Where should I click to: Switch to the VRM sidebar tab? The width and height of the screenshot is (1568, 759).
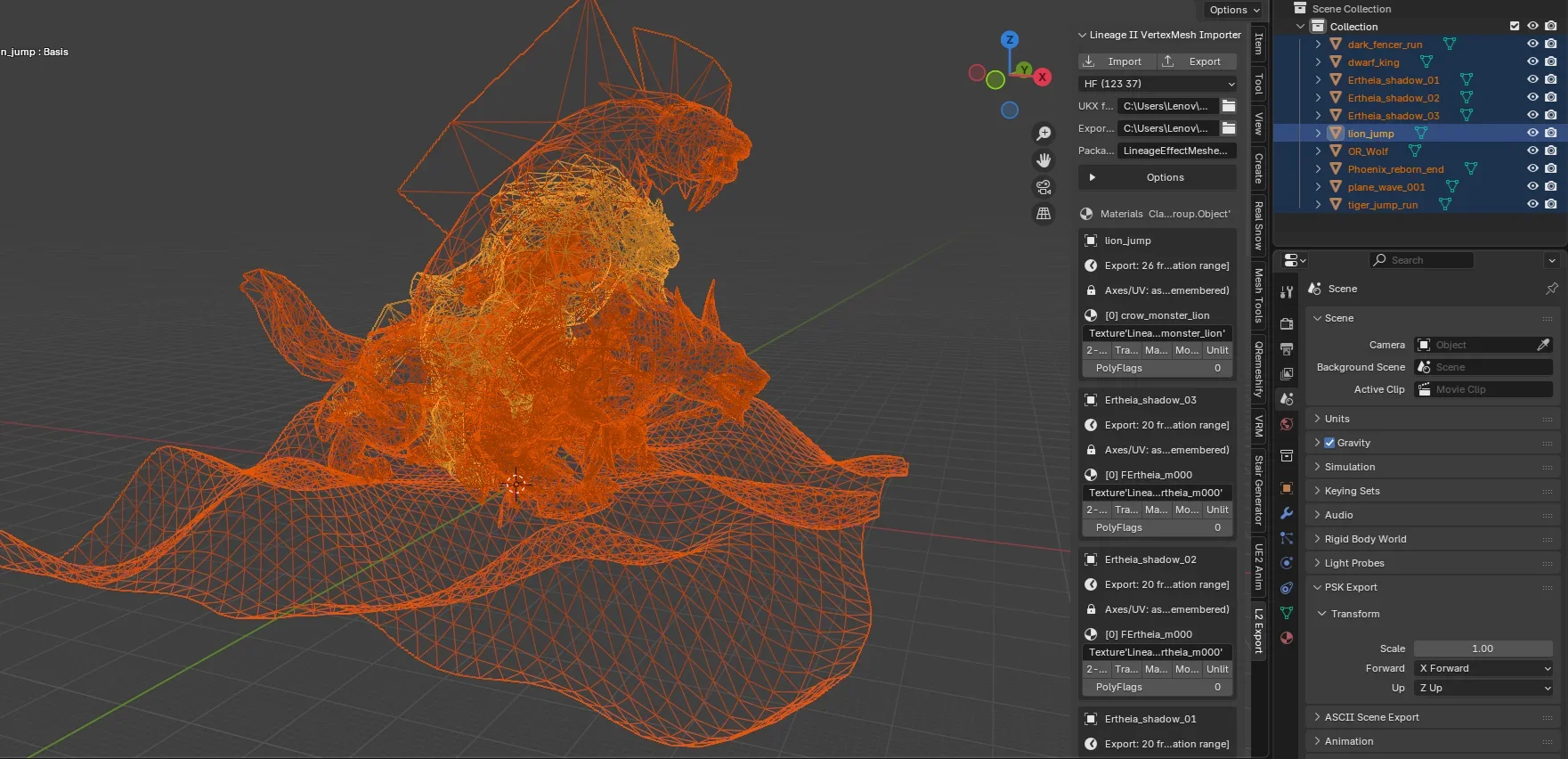1259,427
